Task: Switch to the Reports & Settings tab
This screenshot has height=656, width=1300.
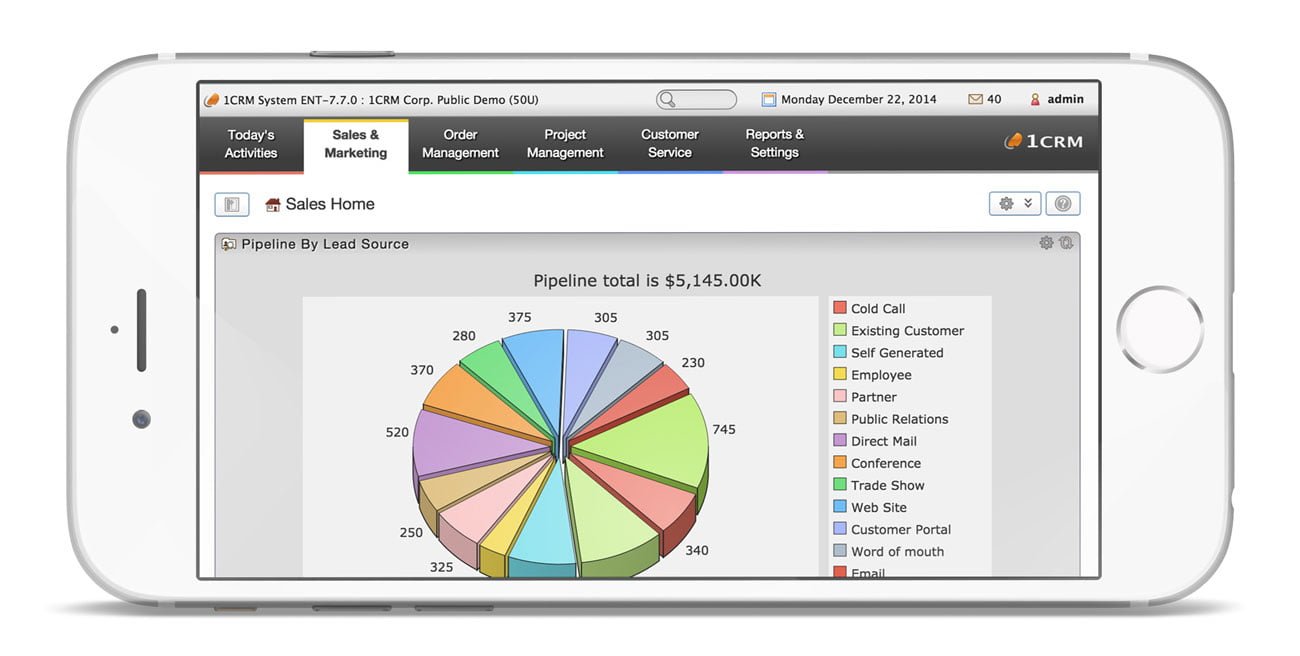Action: coord(775,144)
